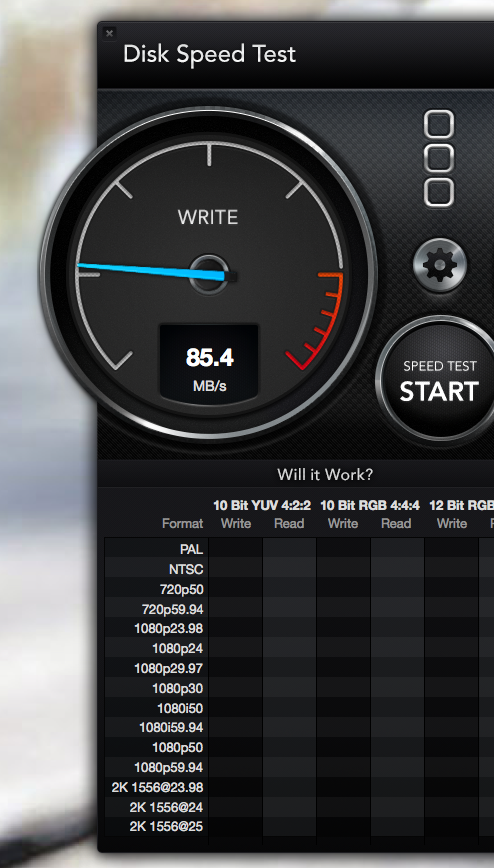
Task: Select the 10 Bit RGB 4:4:4 column header
Action: coord(370,505)
